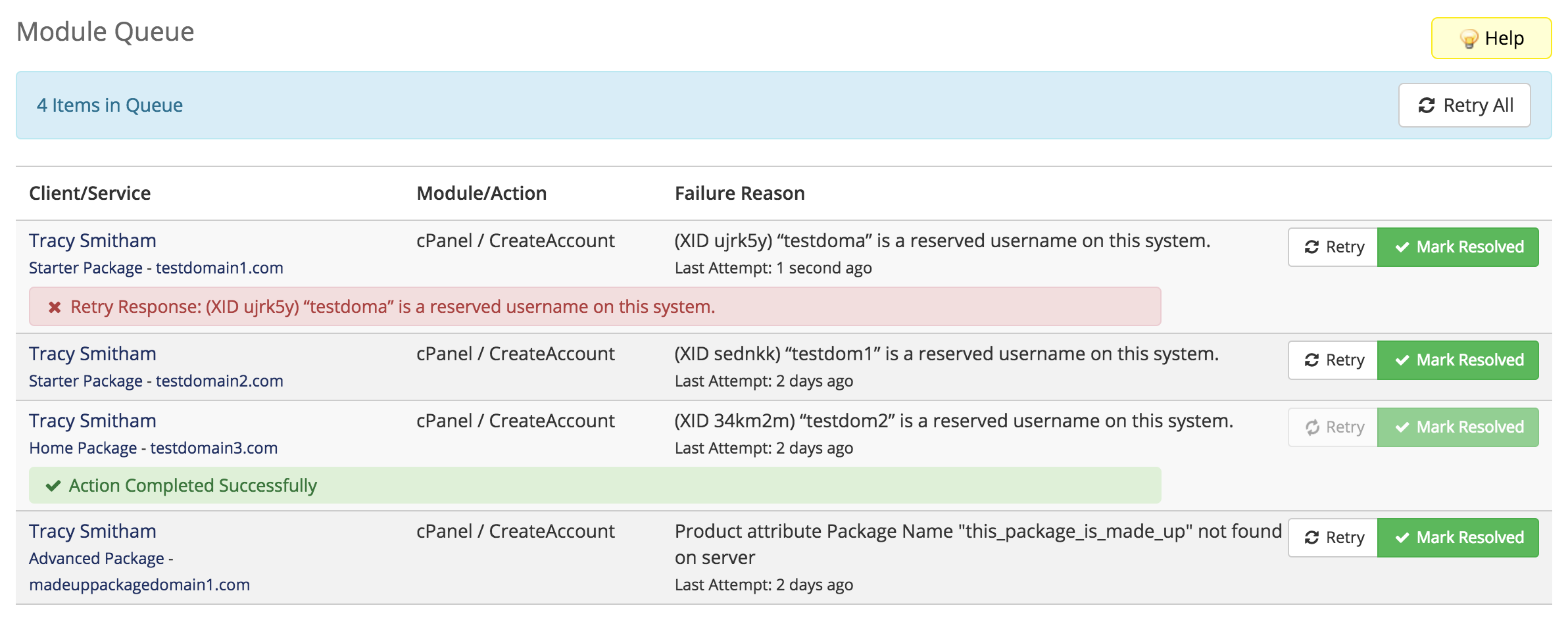Open Tracy Smitham client for testdomain2.com row

93,354
